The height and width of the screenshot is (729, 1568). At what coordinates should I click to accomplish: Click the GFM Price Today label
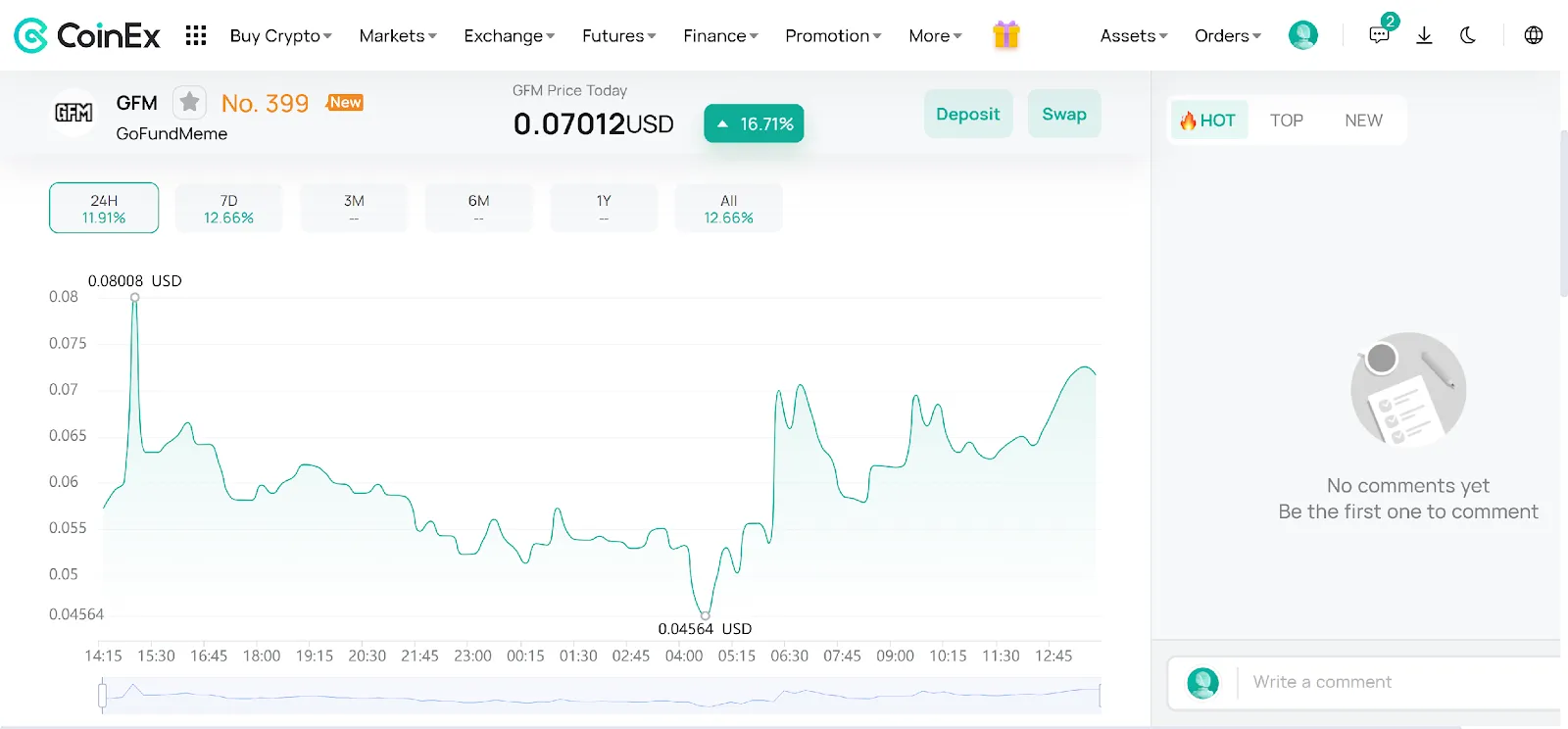(569, 90)
